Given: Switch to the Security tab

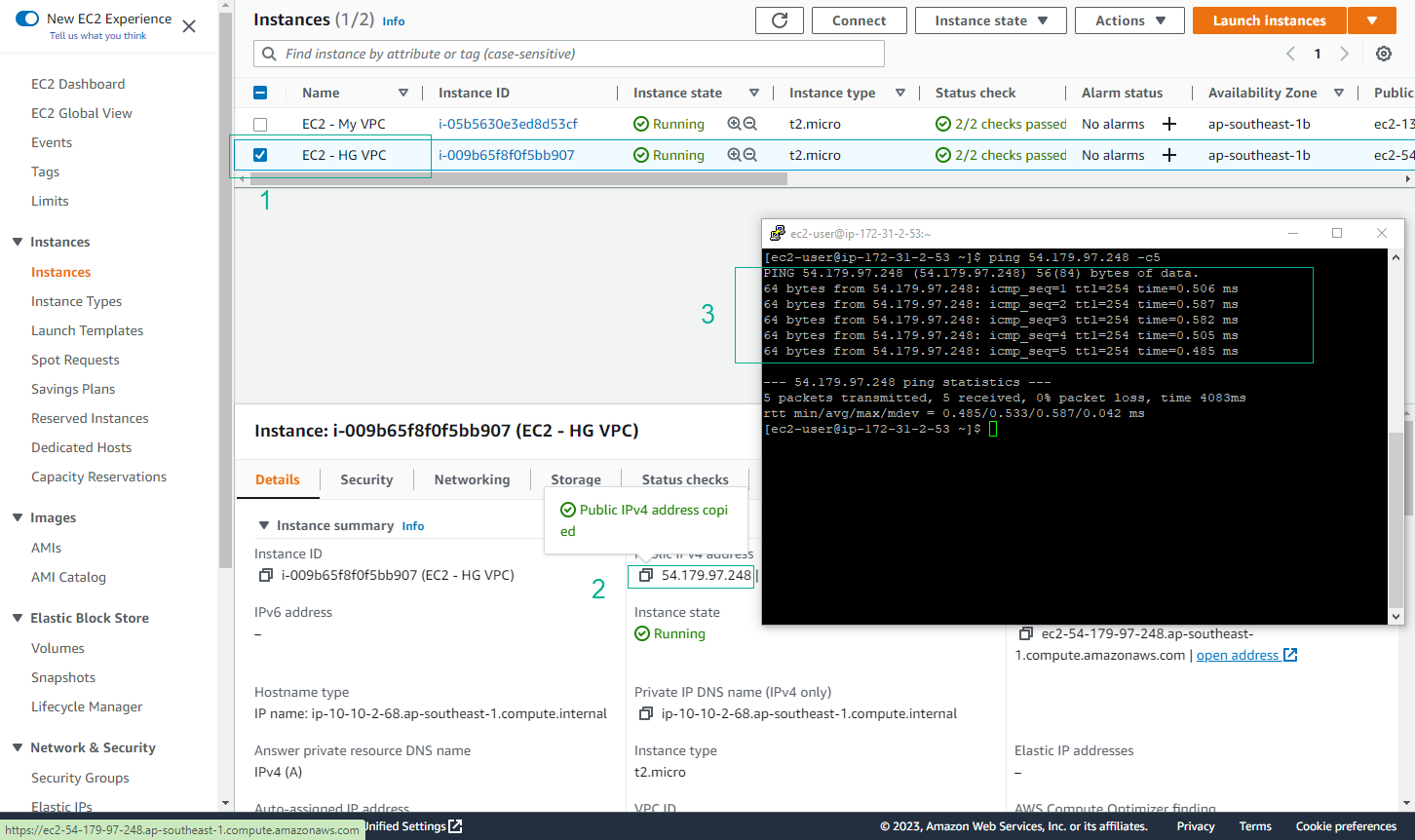Looking at the screenshot, I should pyautogui.click(x=366, y=479).
